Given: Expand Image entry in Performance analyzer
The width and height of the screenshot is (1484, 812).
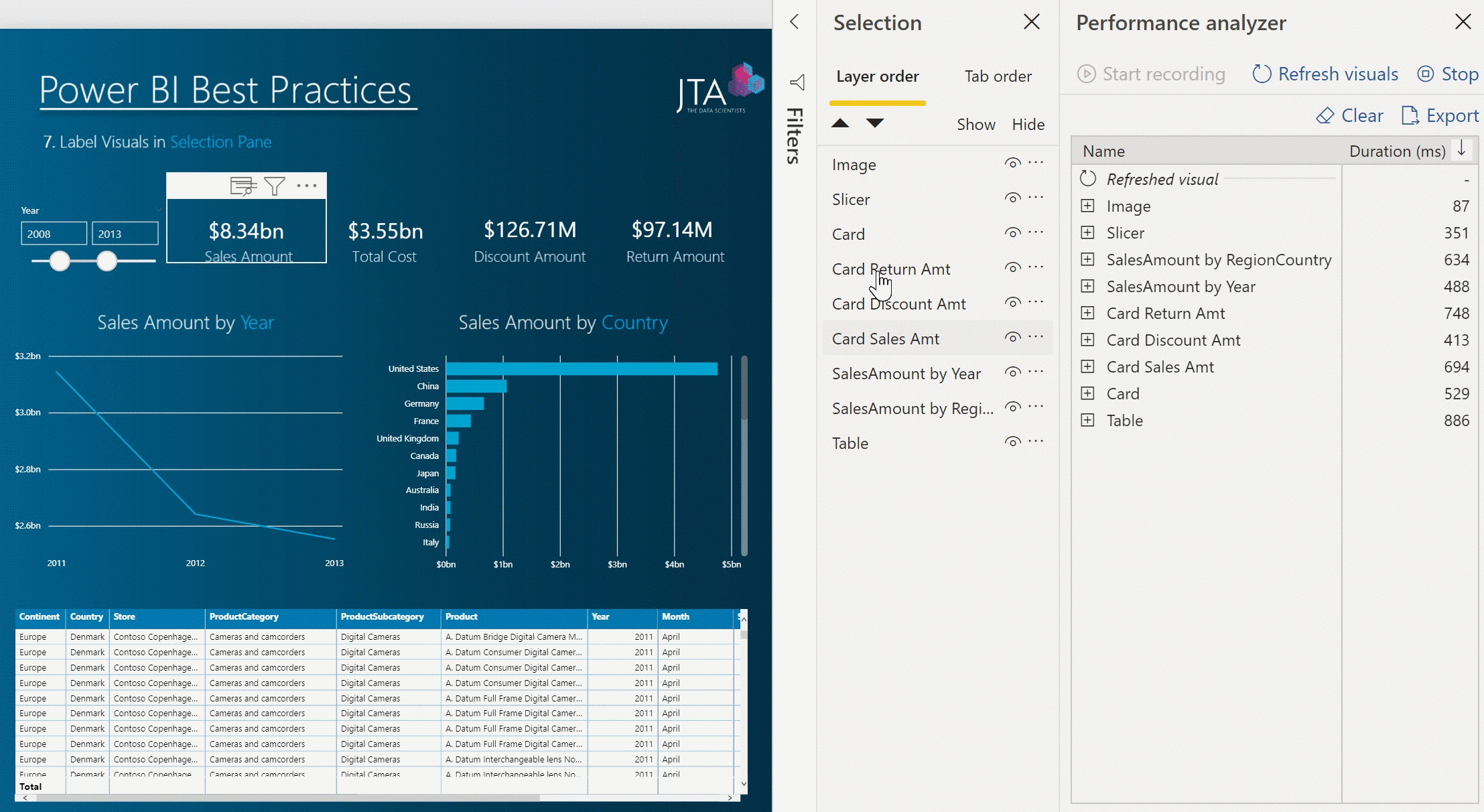Looking at the screenshot, I should [1088, 206].
